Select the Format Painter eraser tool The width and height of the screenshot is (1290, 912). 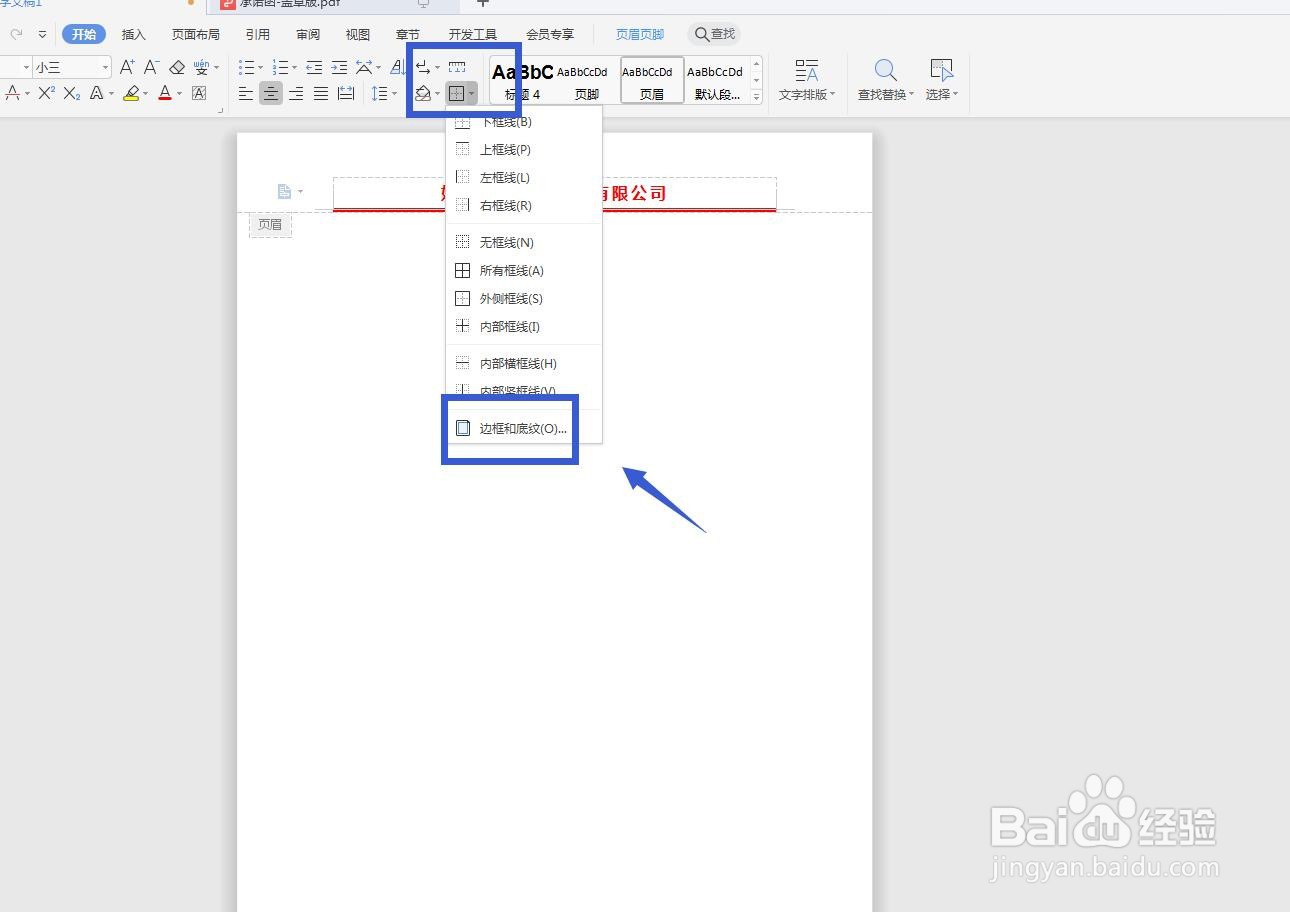(x=177, y=67)
